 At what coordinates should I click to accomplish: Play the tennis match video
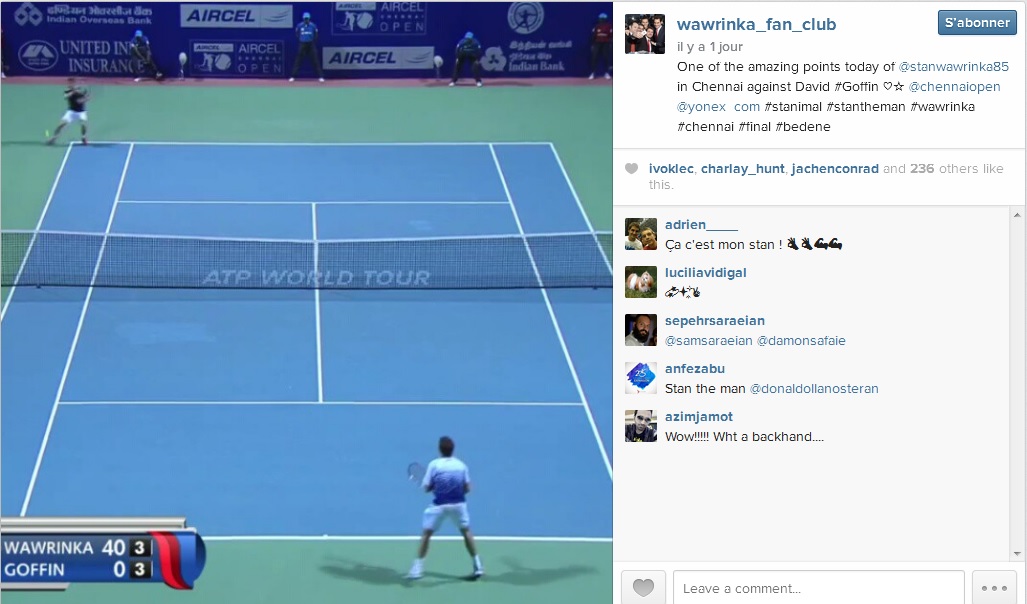pyautogui.click(x=307, y=302)
